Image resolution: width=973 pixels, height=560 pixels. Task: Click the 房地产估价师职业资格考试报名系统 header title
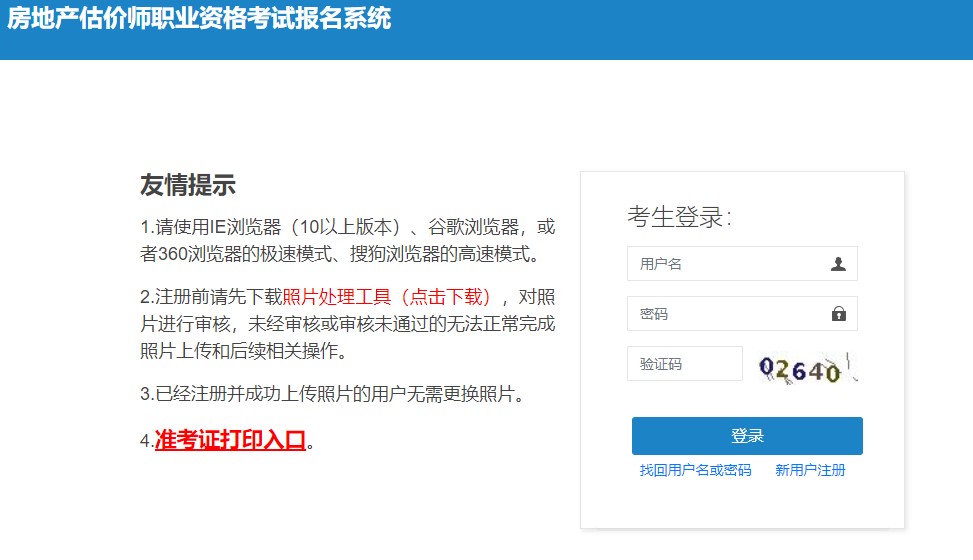pyautogui.click(x=199, y=19)
